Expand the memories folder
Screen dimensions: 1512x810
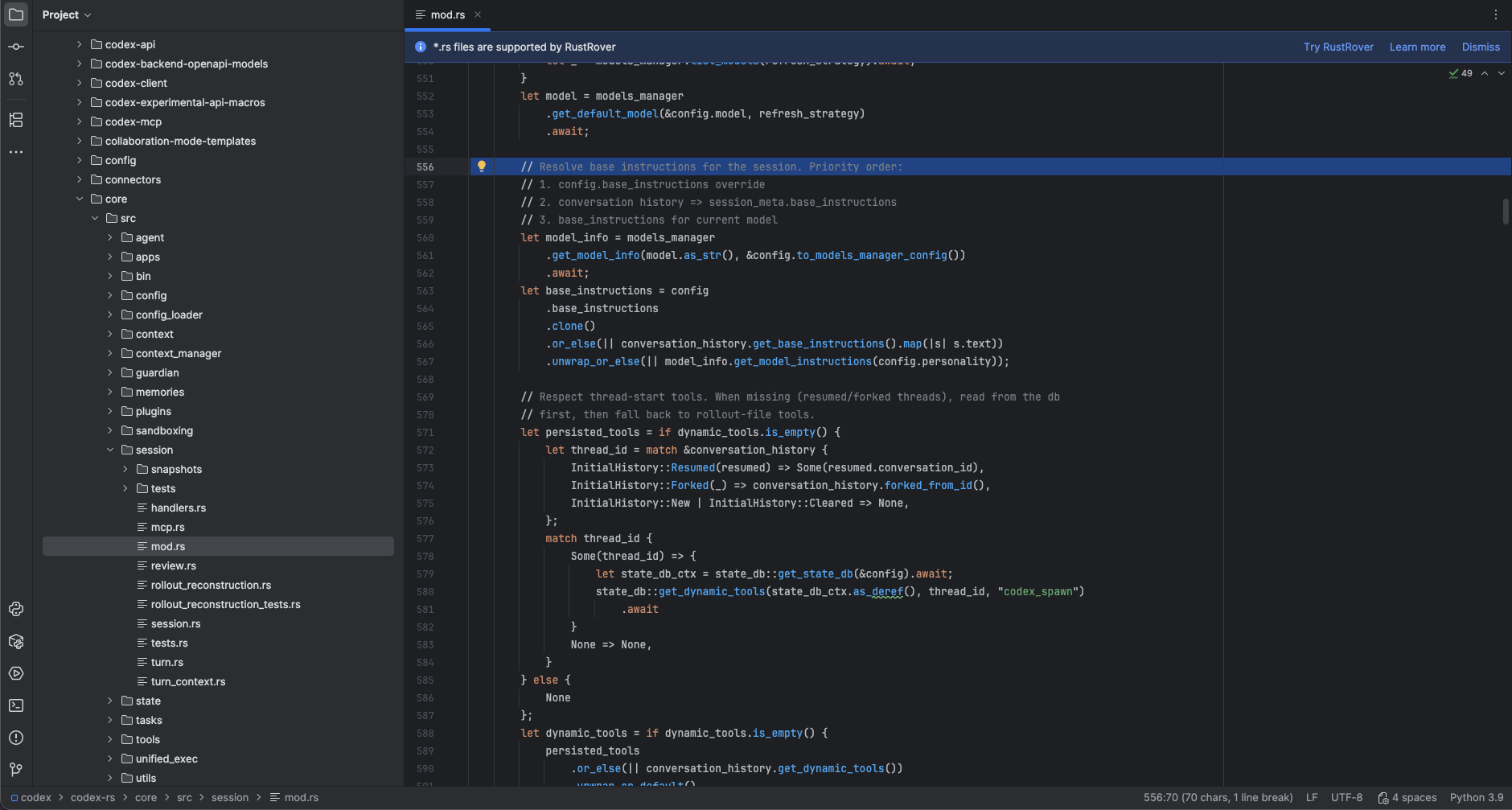(x=109, y=392)
